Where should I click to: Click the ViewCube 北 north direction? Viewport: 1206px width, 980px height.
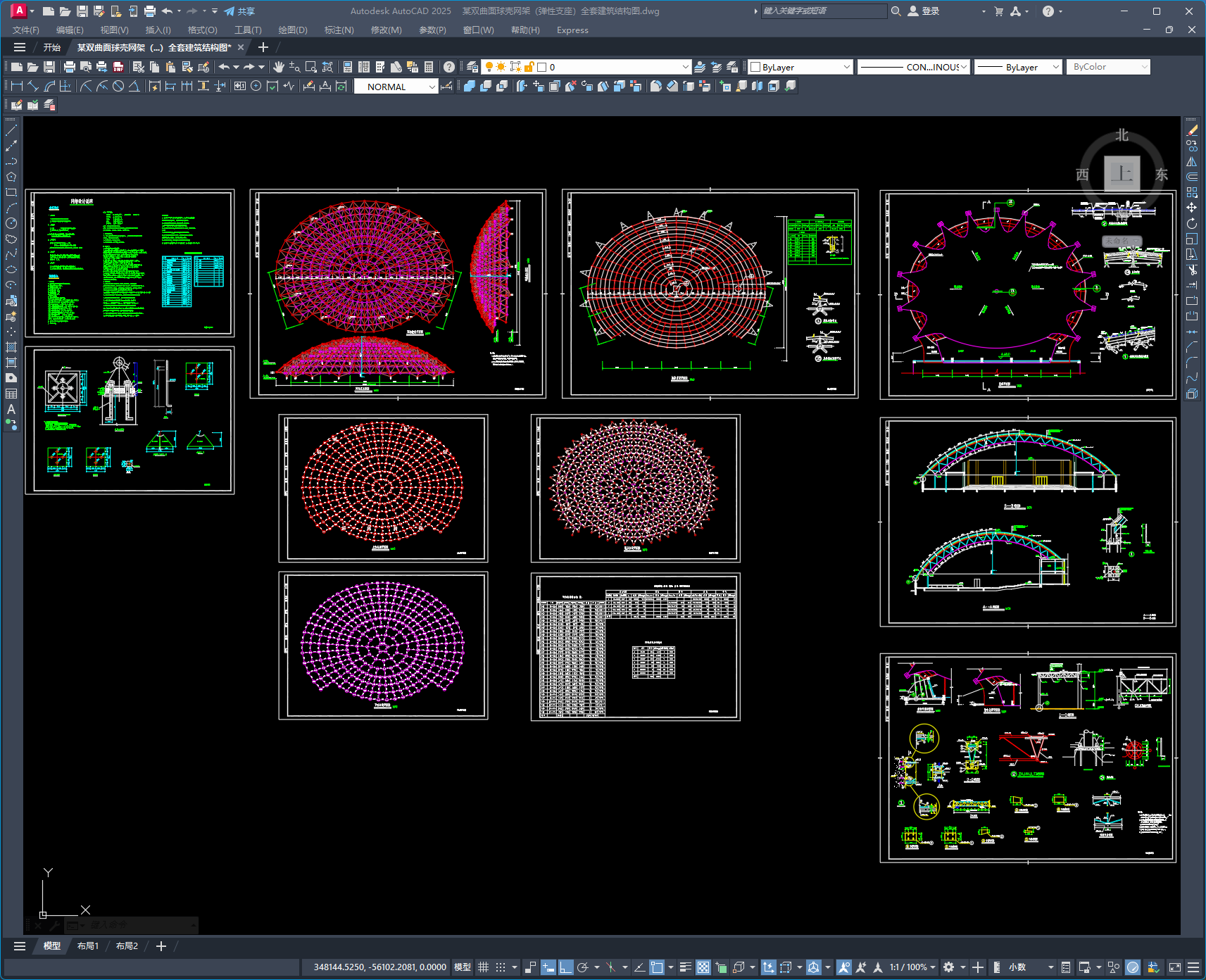click(1122, 135)
